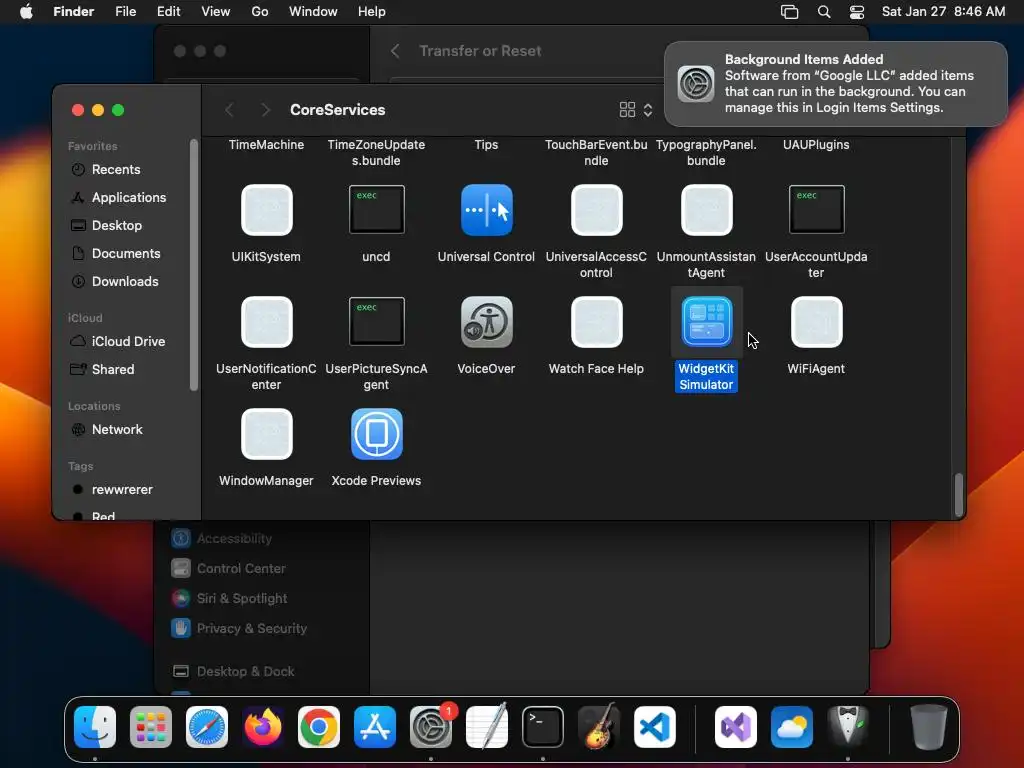The width and height of the screenshot is (1024, 768).
Task: Open the Help menu
Action: [372, 12]
